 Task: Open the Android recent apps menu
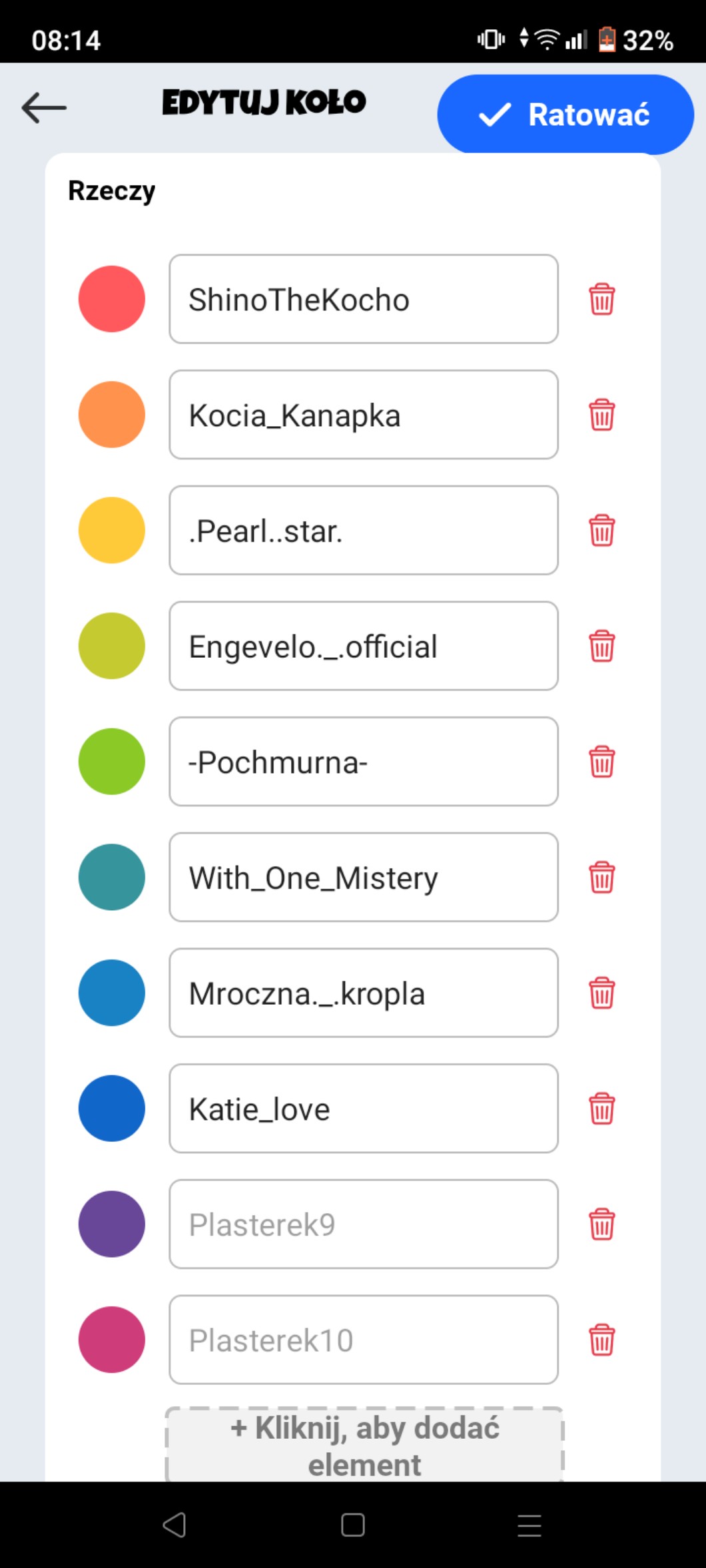pyautogui.click(x=529, y=1525)
